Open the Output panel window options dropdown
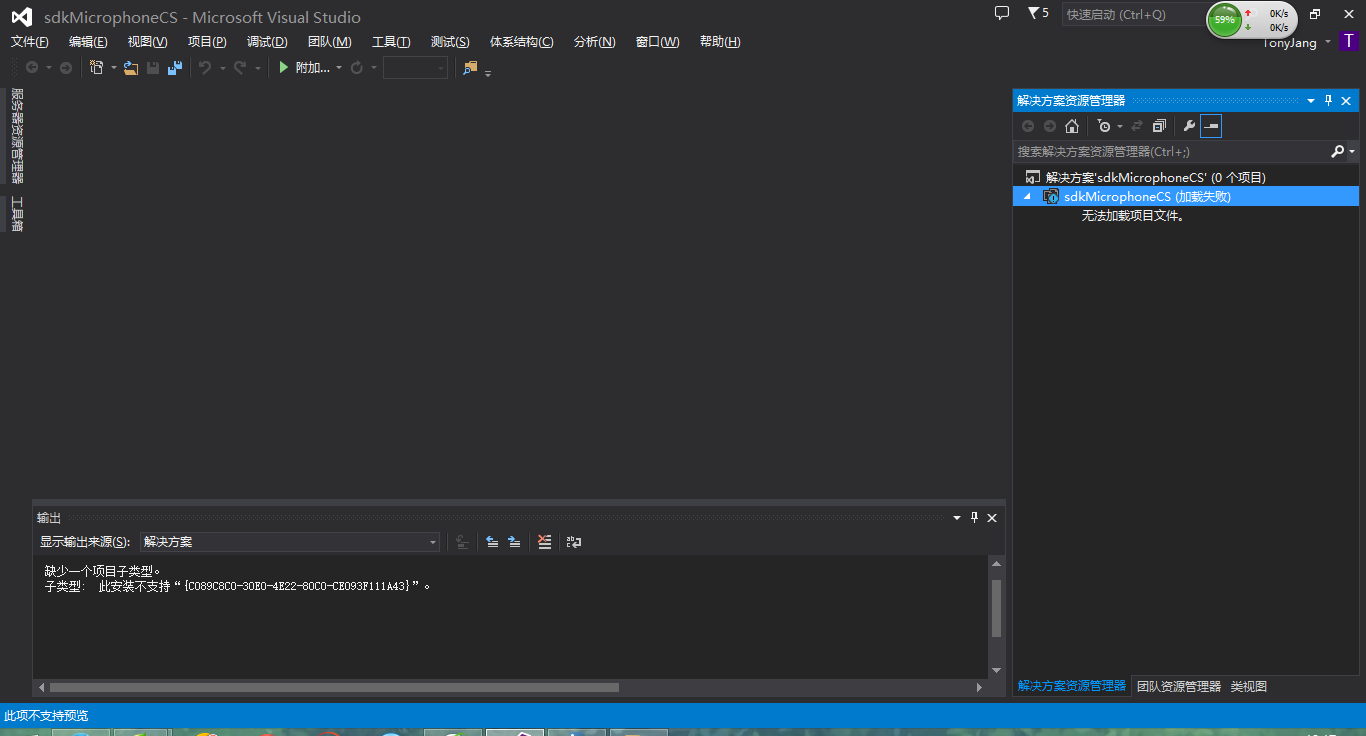The width and height of the screenshot is (1366, 736). point(957,518)
